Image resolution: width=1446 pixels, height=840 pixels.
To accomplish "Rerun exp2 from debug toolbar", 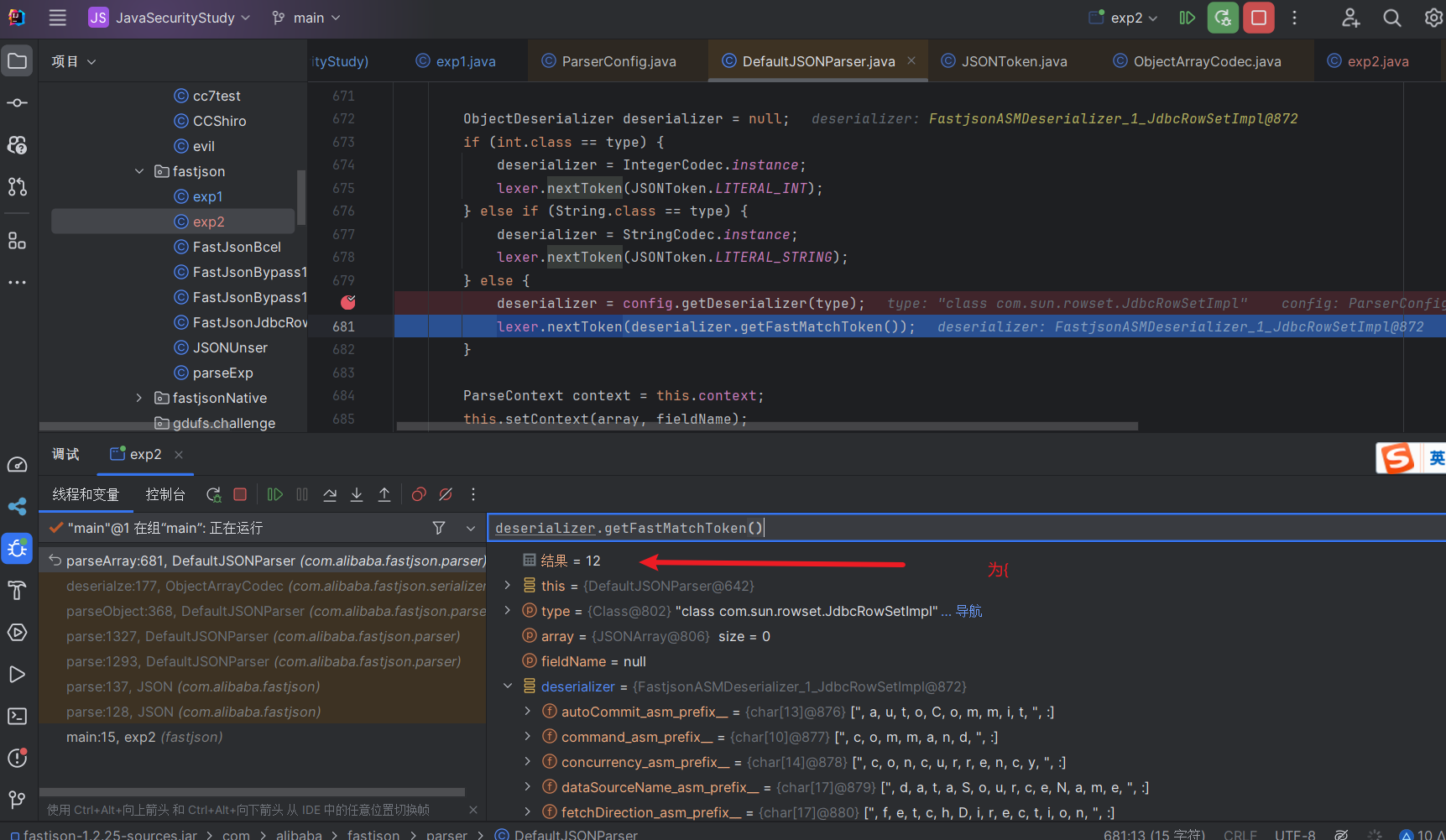I will point(214,494).
